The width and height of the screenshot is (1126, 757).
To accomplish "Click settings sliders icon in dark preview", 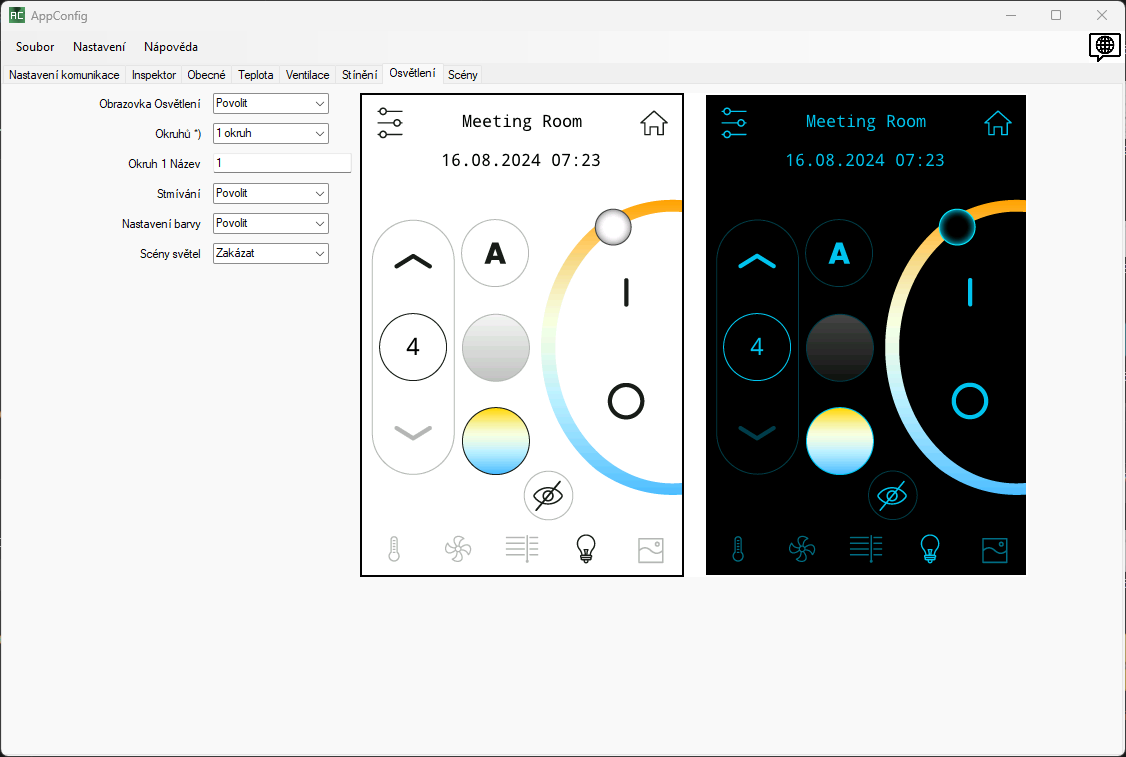I will 734,123.
